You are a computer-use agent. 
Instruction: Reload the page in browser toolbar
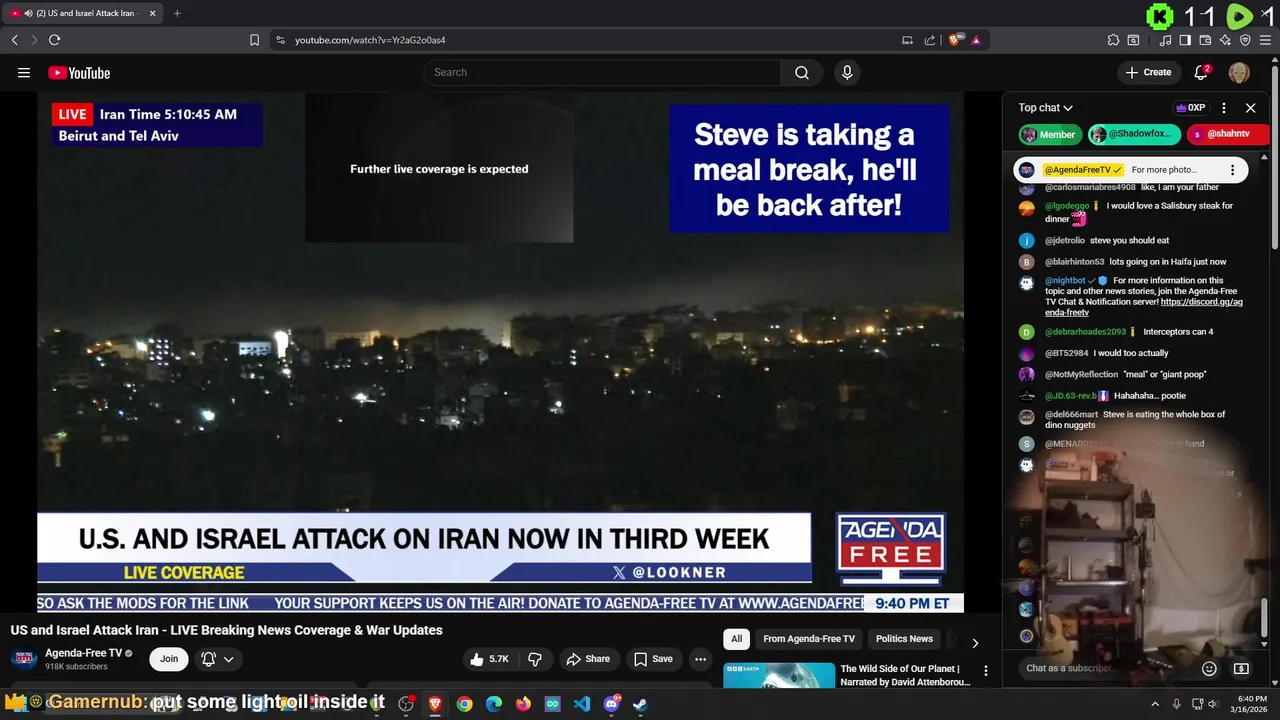click(54, 40)
